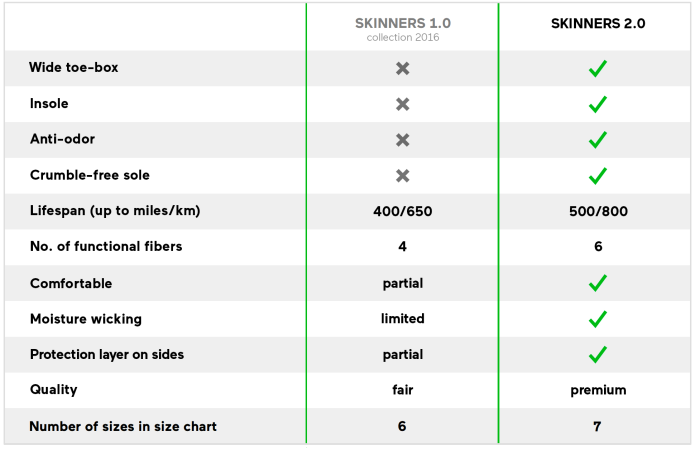Click the gray X for Anti-odor
This screenshot has height=451, width=695.
[x=402, y=140]
